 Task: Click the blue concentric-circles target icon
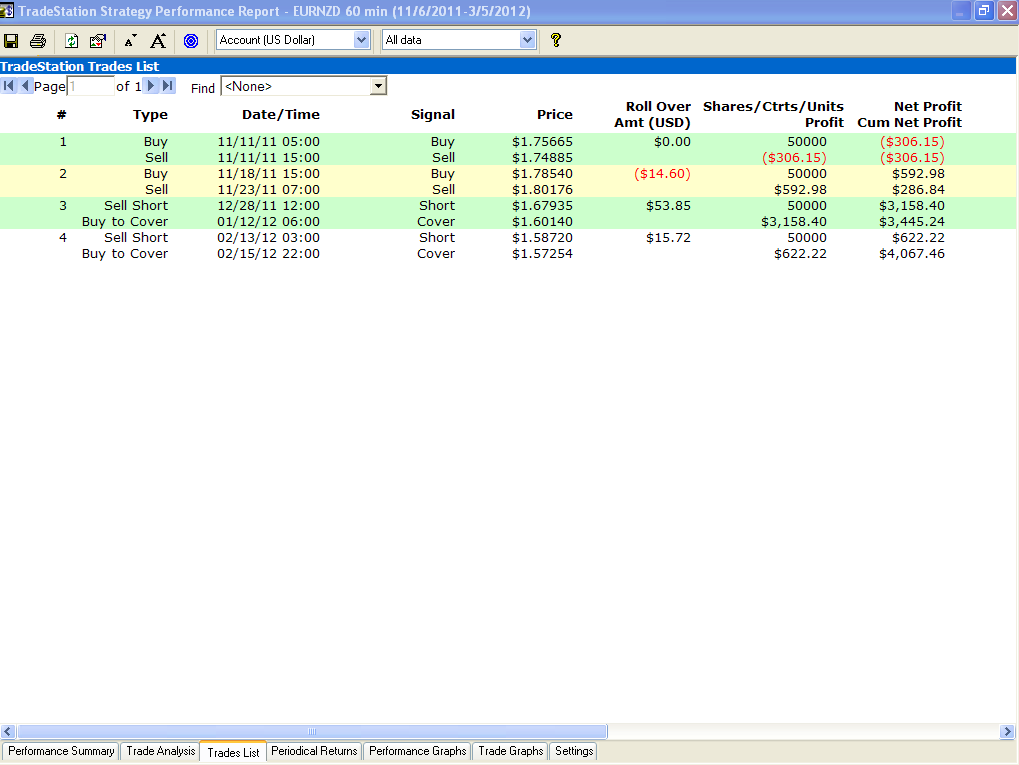[191, 41]
